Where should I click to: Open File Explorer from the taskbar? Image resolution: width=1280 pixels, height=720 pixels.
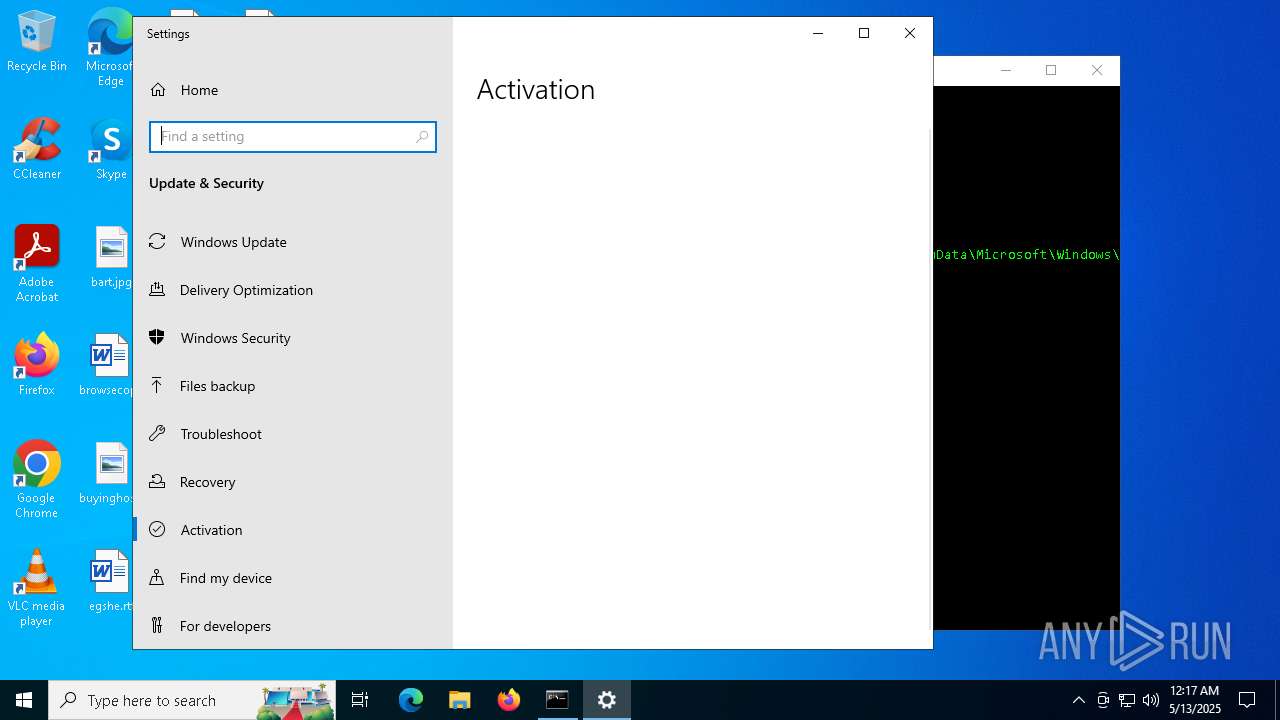[x=459, y=700]
